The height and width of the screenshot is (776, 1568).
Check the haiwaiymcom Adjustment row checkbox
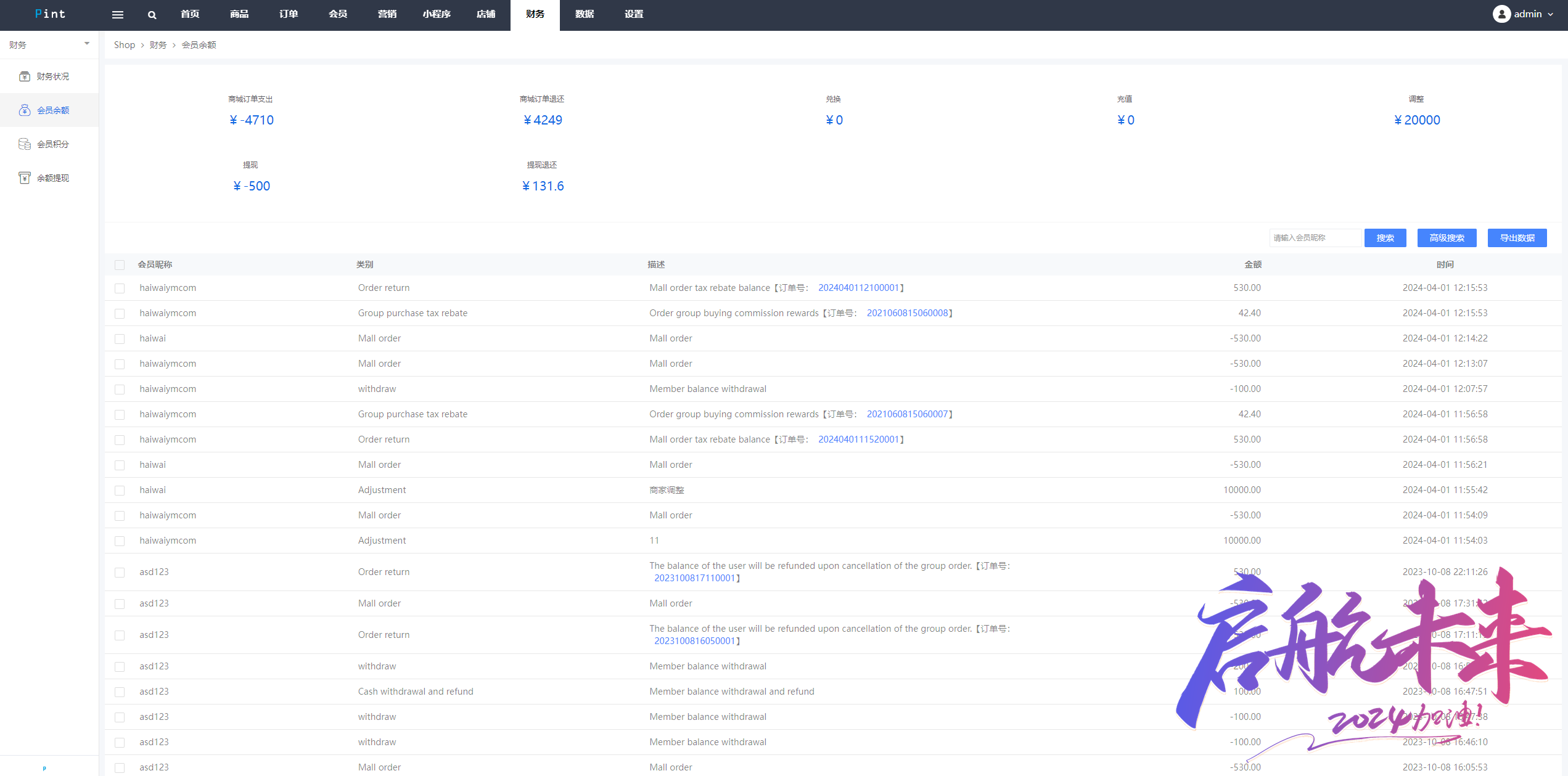click(120, 541)
